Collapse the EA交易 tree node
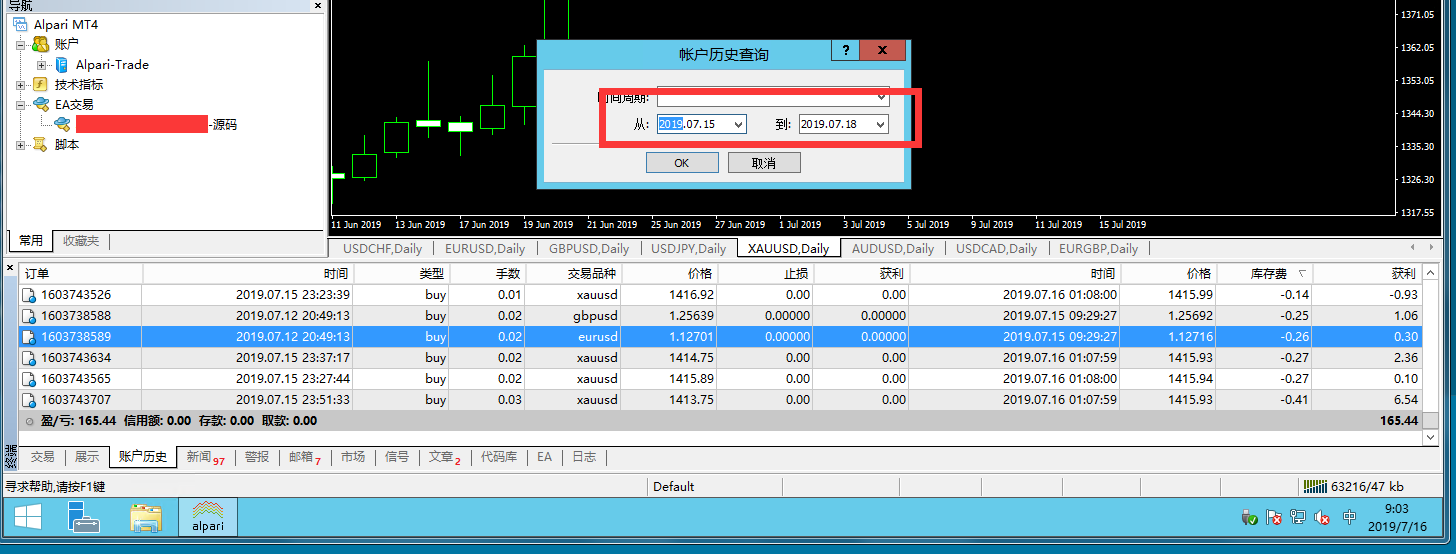 (20, 105)
